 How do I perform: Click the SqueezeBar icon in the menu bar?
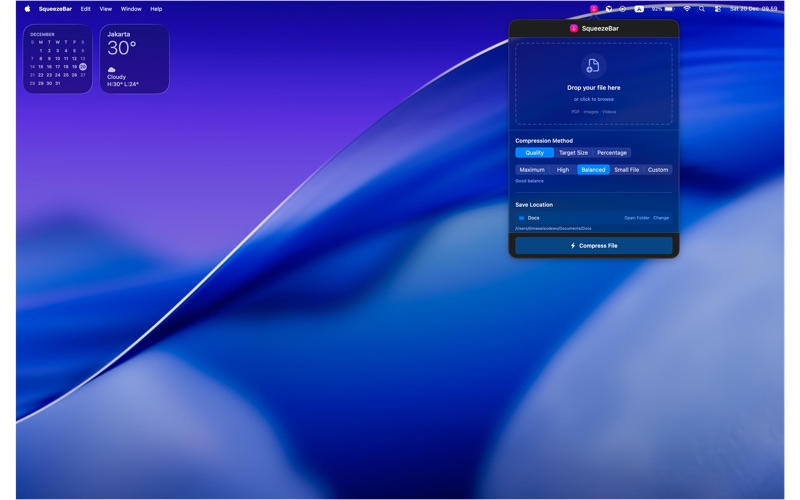pos(594,9)
